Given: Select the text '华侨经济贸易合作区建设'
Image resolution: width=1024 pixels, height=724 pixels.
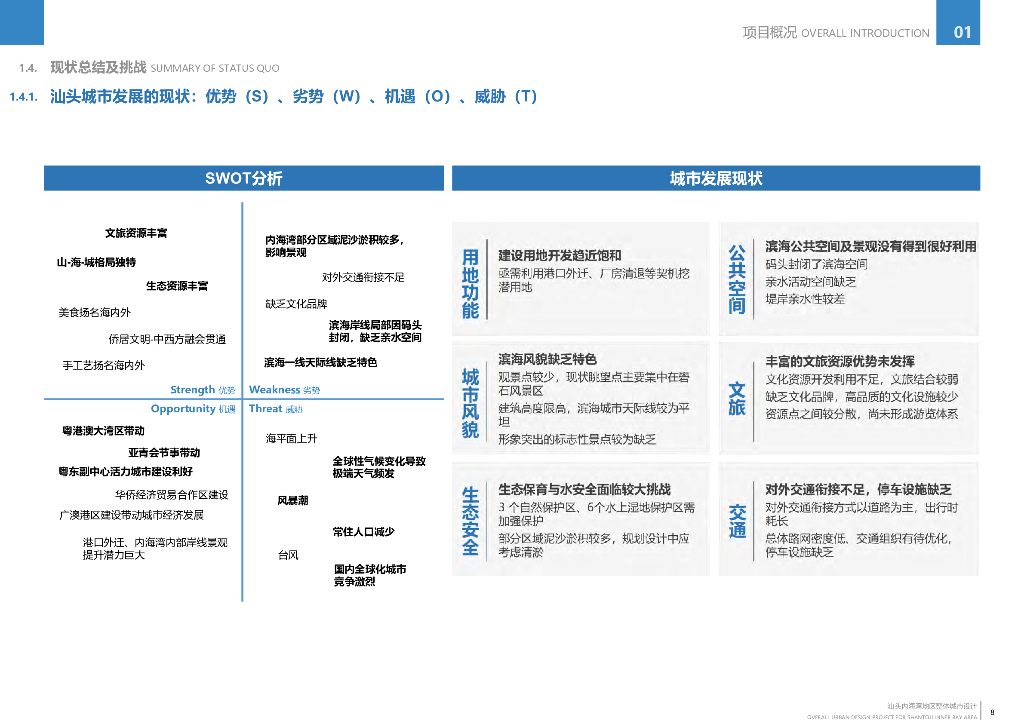Looking at the screenshot, I should pos(172,495).
